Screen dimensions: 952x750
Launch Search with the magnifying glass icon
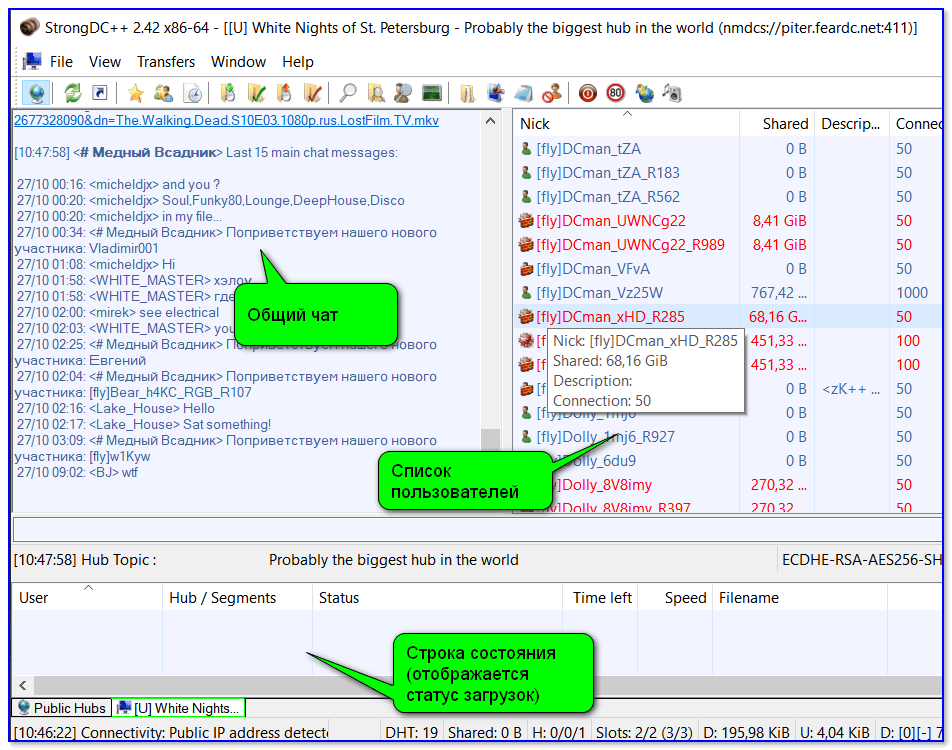[348, 93]
